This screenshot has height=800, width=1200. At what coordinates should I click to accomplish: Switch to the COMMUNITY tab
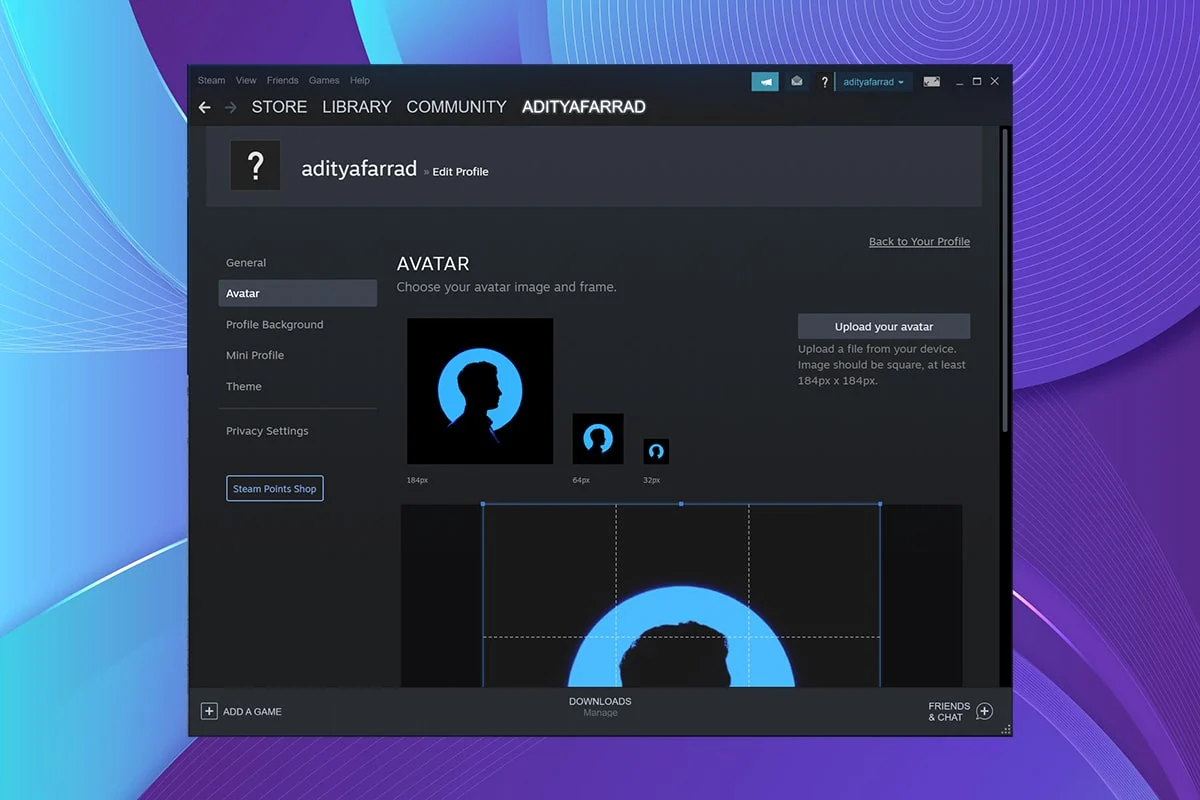[456, 107]
